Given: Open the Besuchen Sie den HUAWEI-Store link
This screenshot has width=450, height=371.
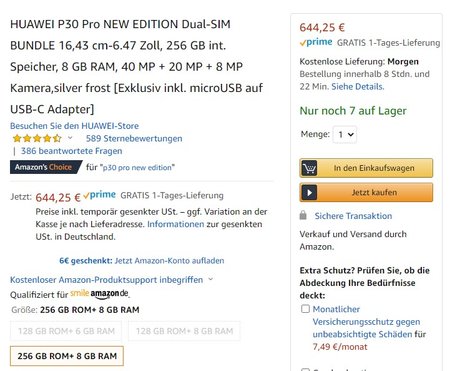Looking at the screenshot, I should [74, 126].
